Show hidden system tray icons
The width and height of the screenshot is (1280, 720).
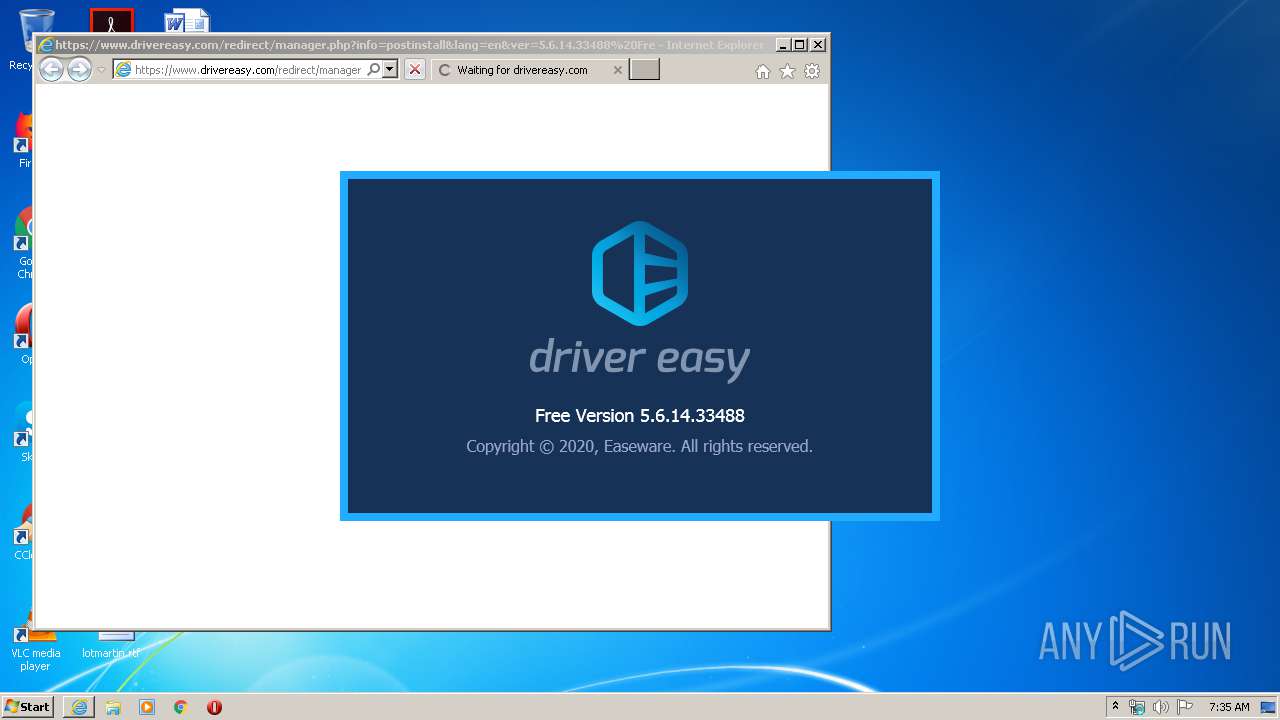1116,707
